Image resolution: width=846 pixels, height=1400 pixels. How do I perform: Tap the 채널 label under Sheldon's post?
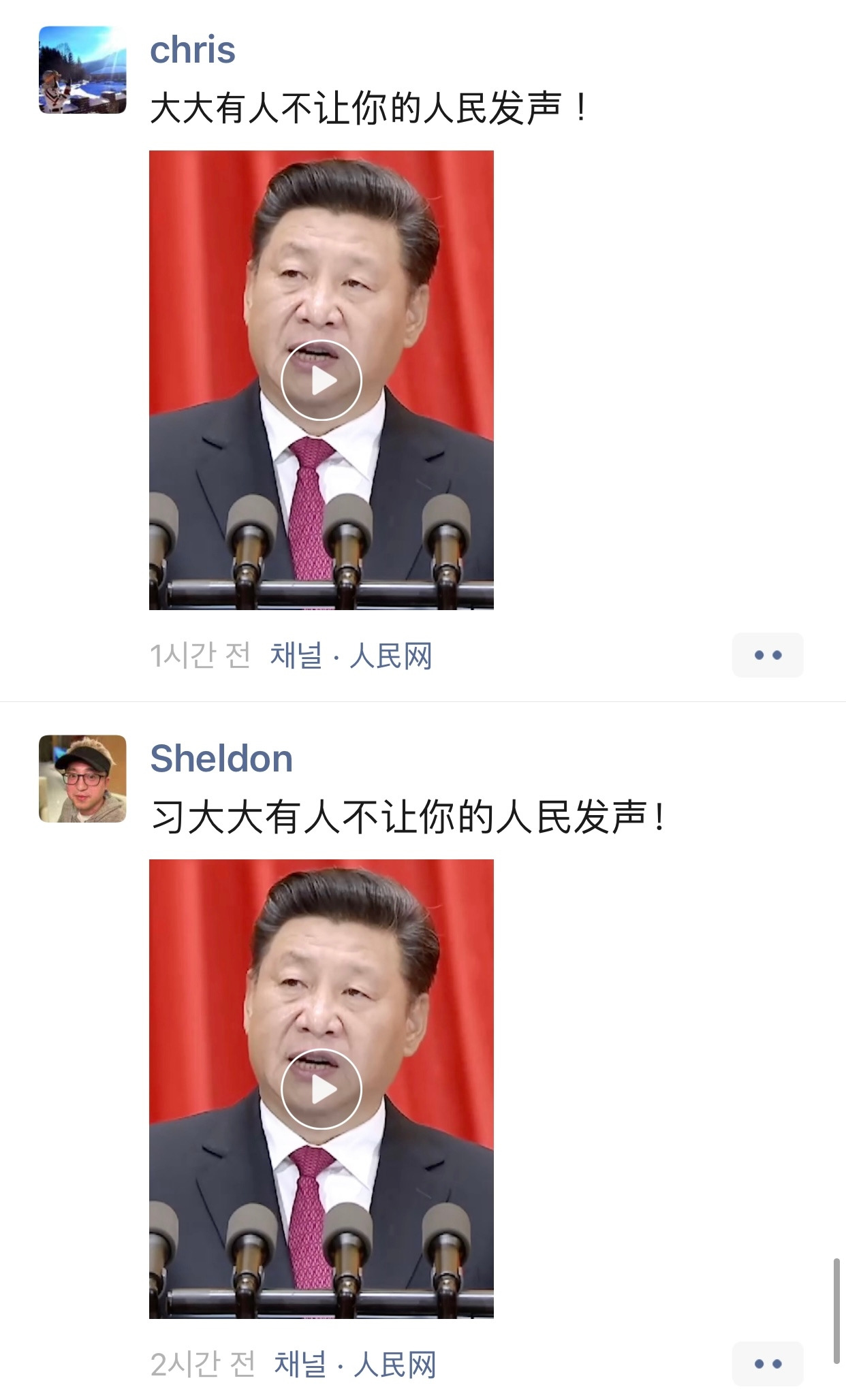(300, 1365)
